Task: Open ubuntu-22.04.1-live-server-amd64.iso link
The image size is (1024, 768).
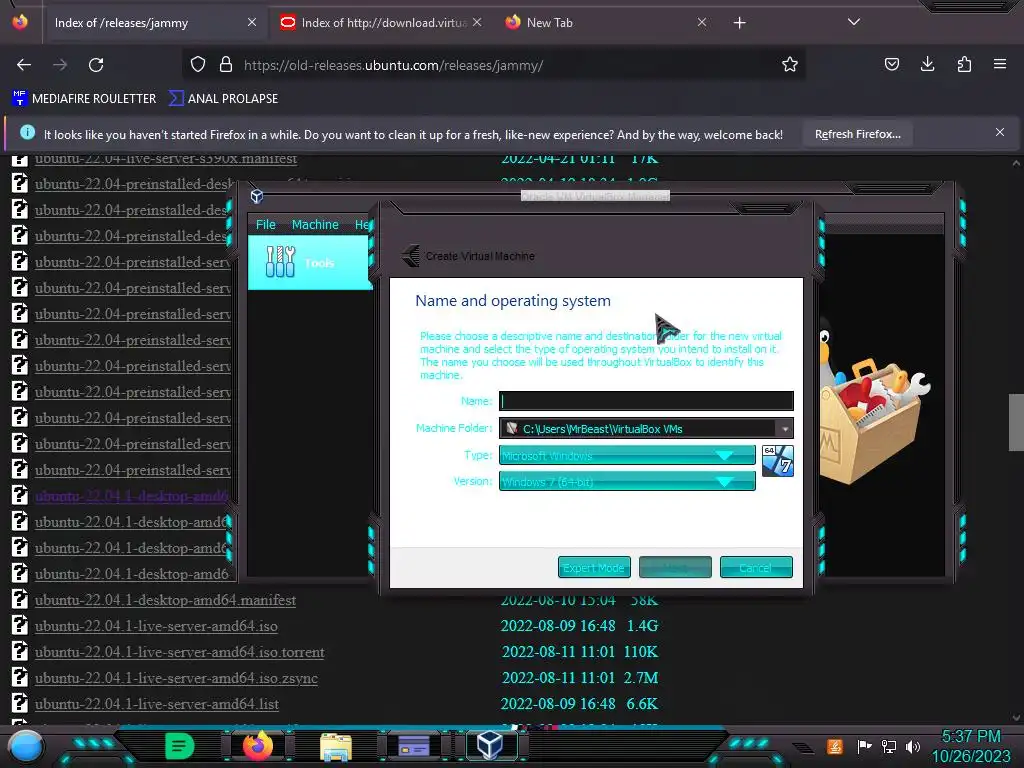Action: pyautogui.click(x=156, y=626)
